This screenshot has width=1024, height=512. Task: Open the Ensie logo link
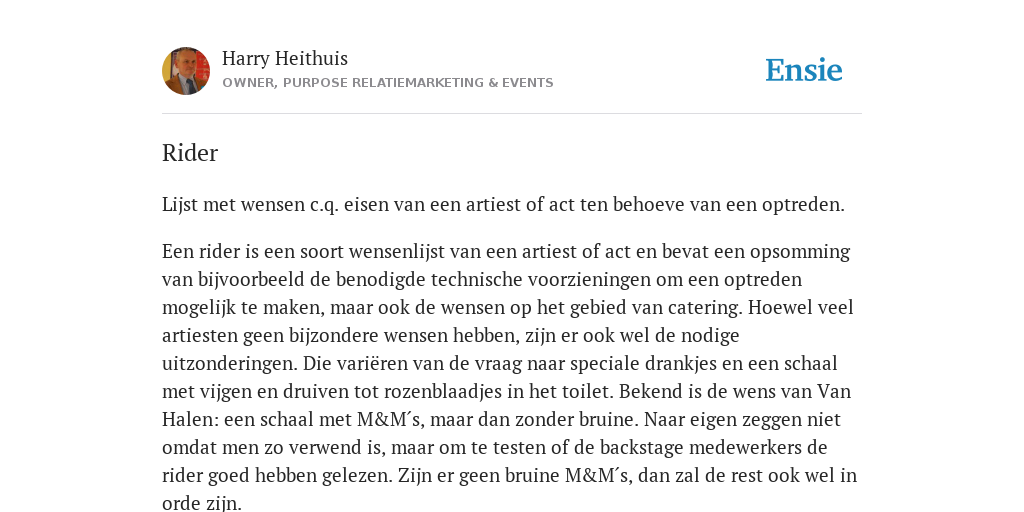pos(804,71)
